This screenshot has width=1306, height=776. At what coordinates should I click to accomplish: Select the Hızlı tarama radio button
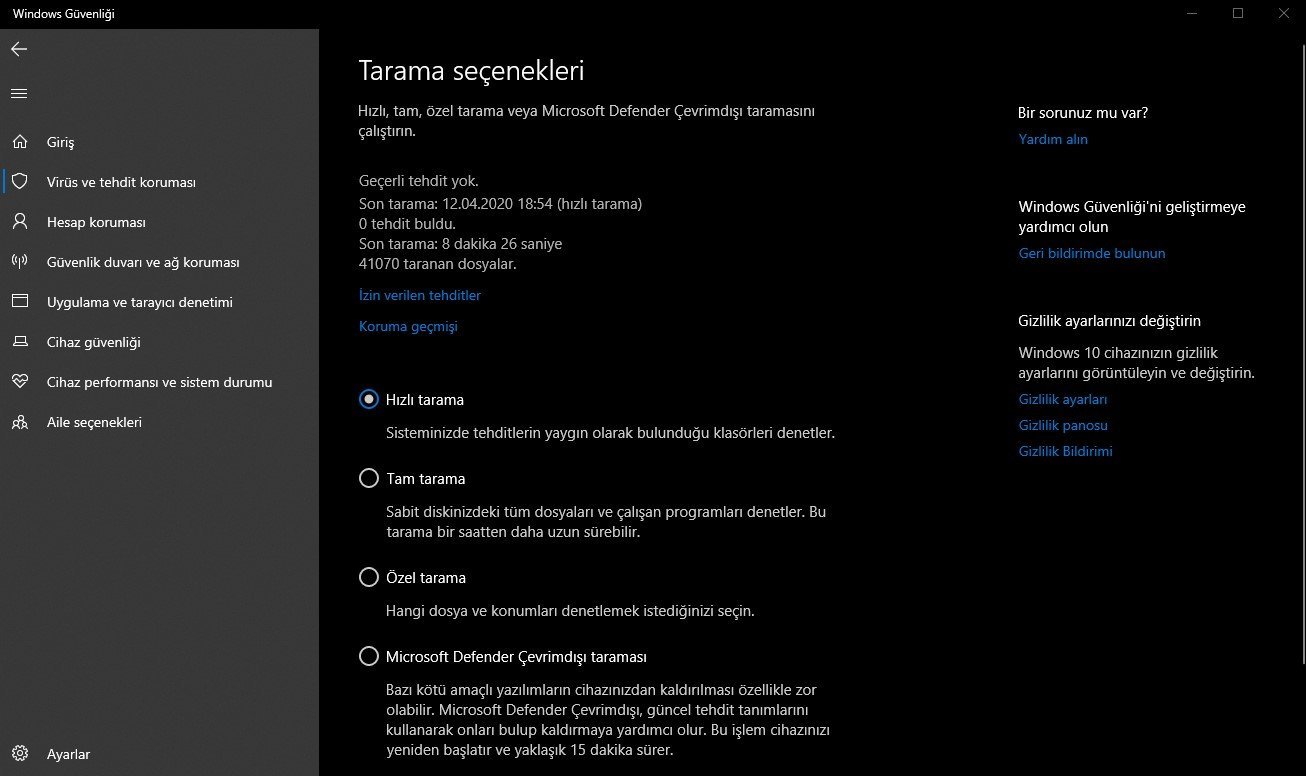pos(369,399)
